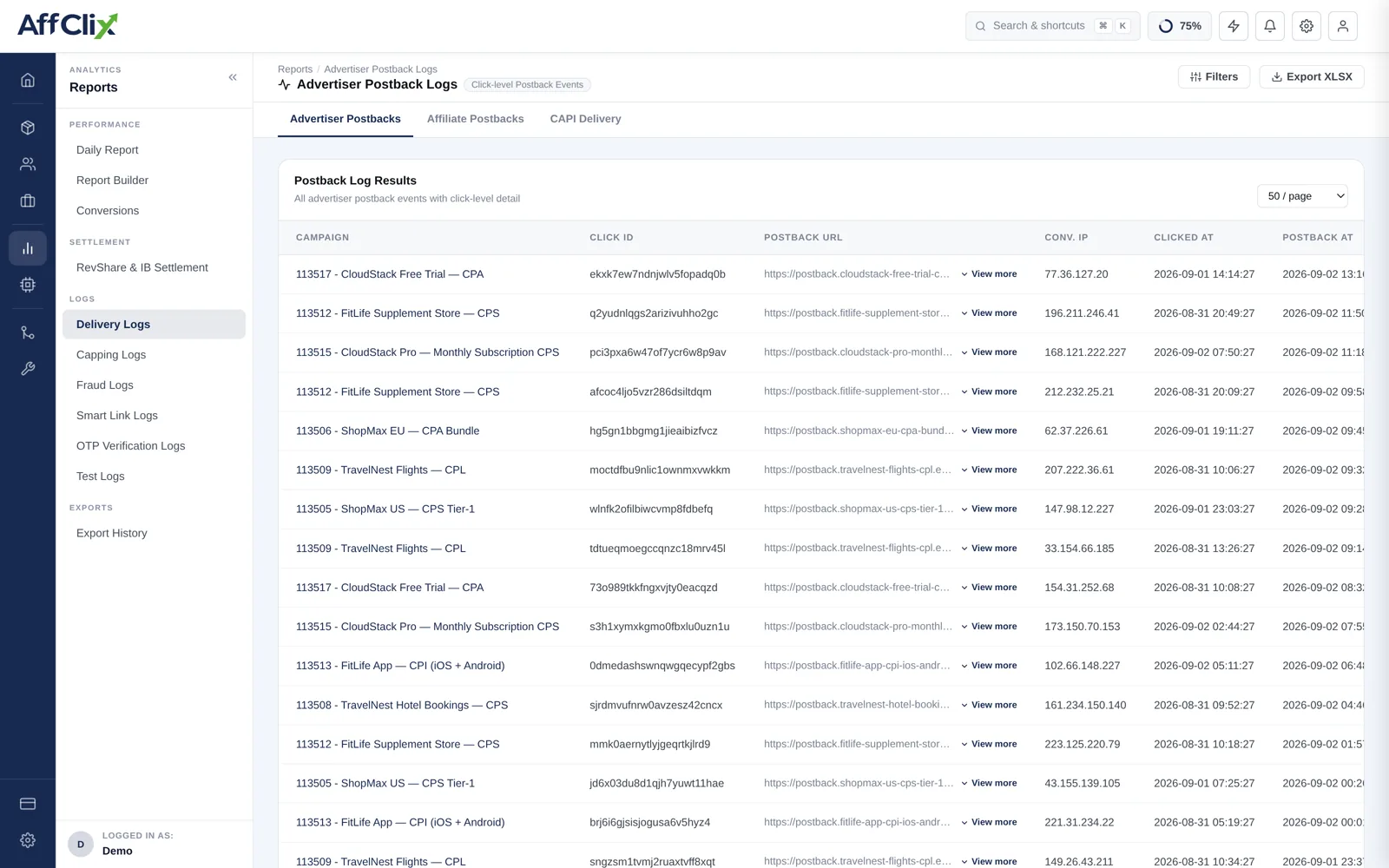This screenshot has height=868, width=1389.
Task: Switch to CAPI Delivery tab
Action: [x=585, y=119]
